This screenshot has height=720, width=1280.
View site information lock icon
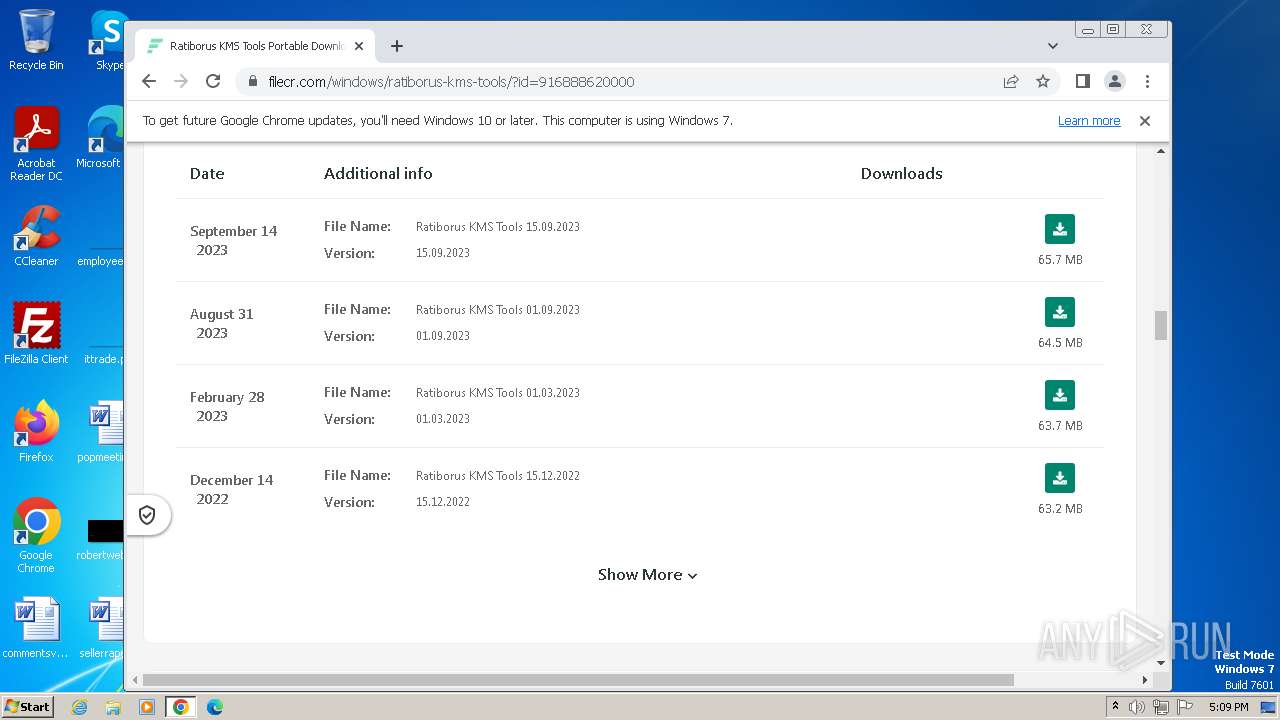pos(253,81)
